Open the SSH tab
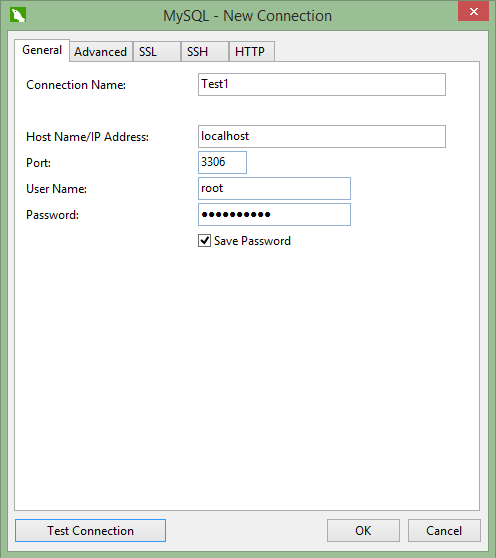This screenshot has width=496, height=558. click(x=205, y=52)
